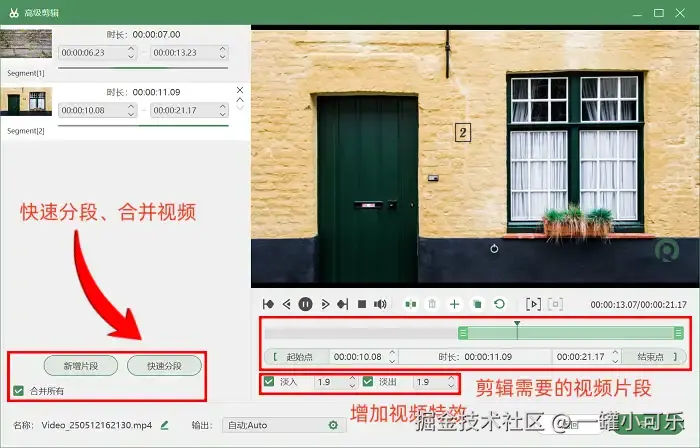
Task: Toggle the 淡入 fade-in checkbox
Action: click(x=269, y=382)
